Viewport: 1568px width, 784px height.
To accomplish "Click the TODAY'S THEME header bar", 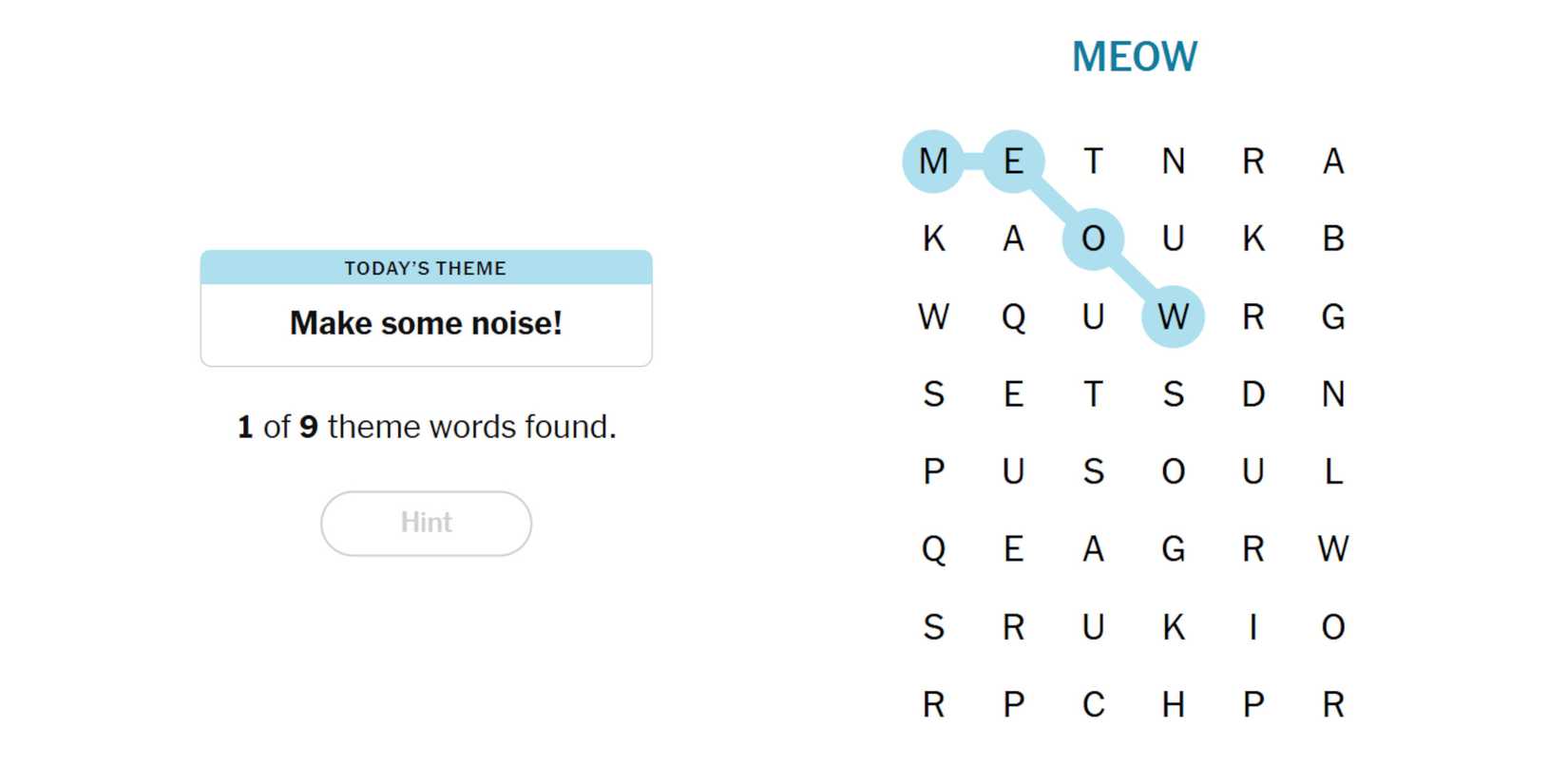I will (x=426, y=268).
